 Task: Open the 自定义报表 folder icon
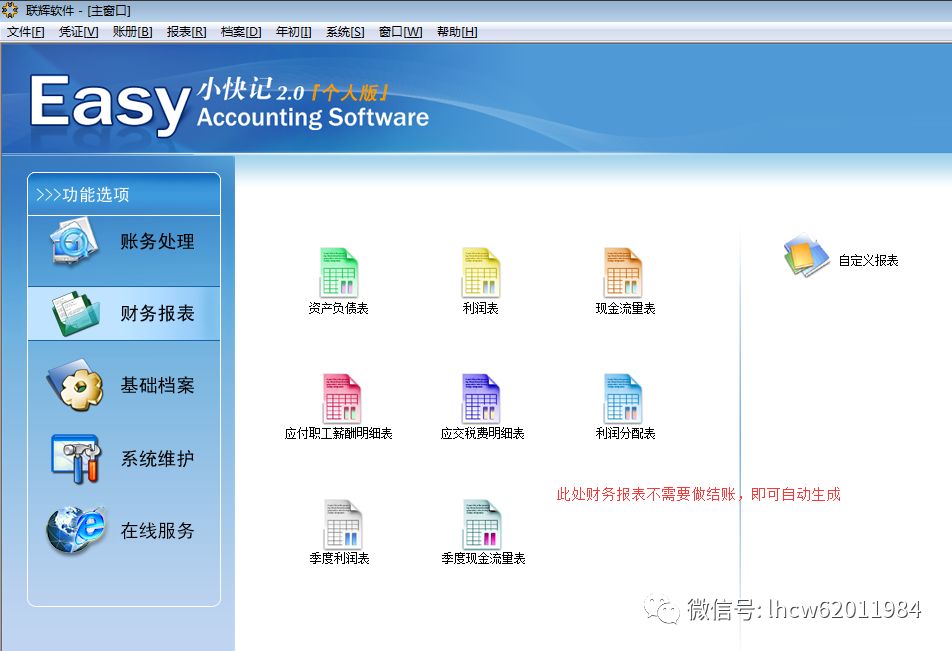pyautogui.click(x=806, y=256)
